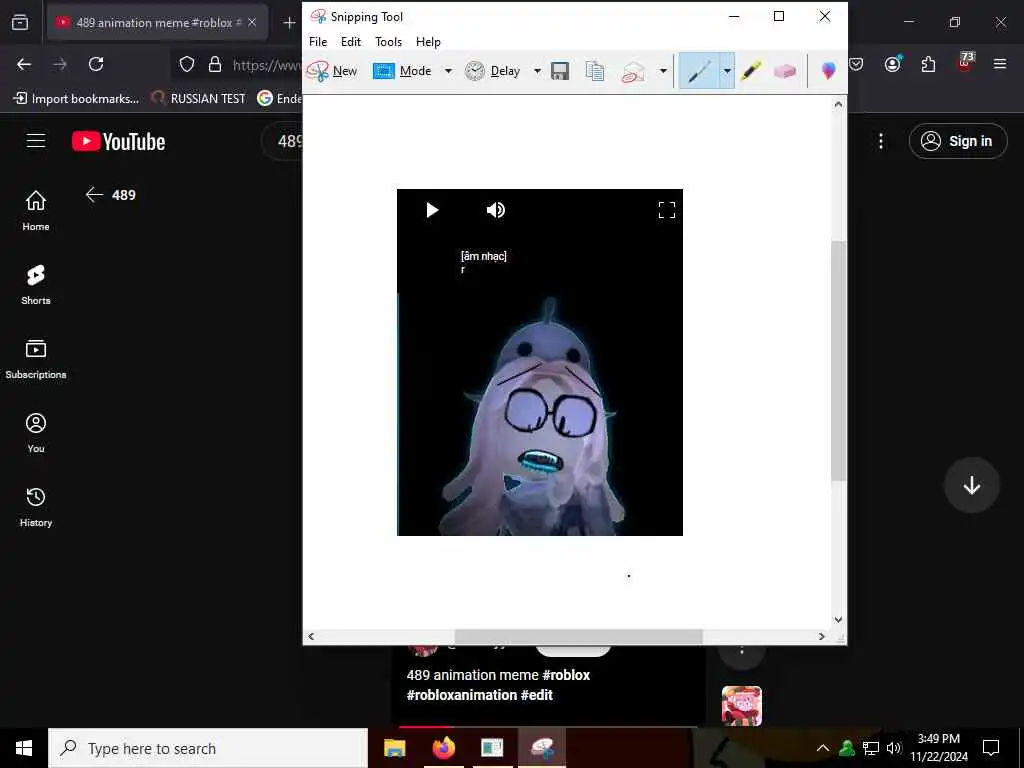
Task: Click New snip in Snipping Tool
Action: (x=332, y=71)
